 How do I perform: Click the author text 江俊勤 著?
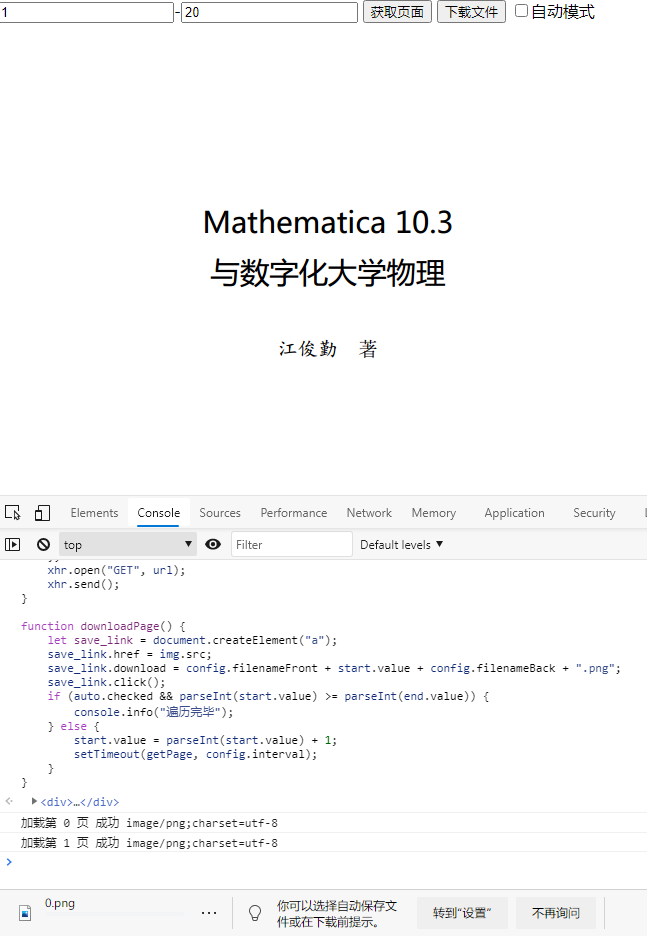(328, 349)
